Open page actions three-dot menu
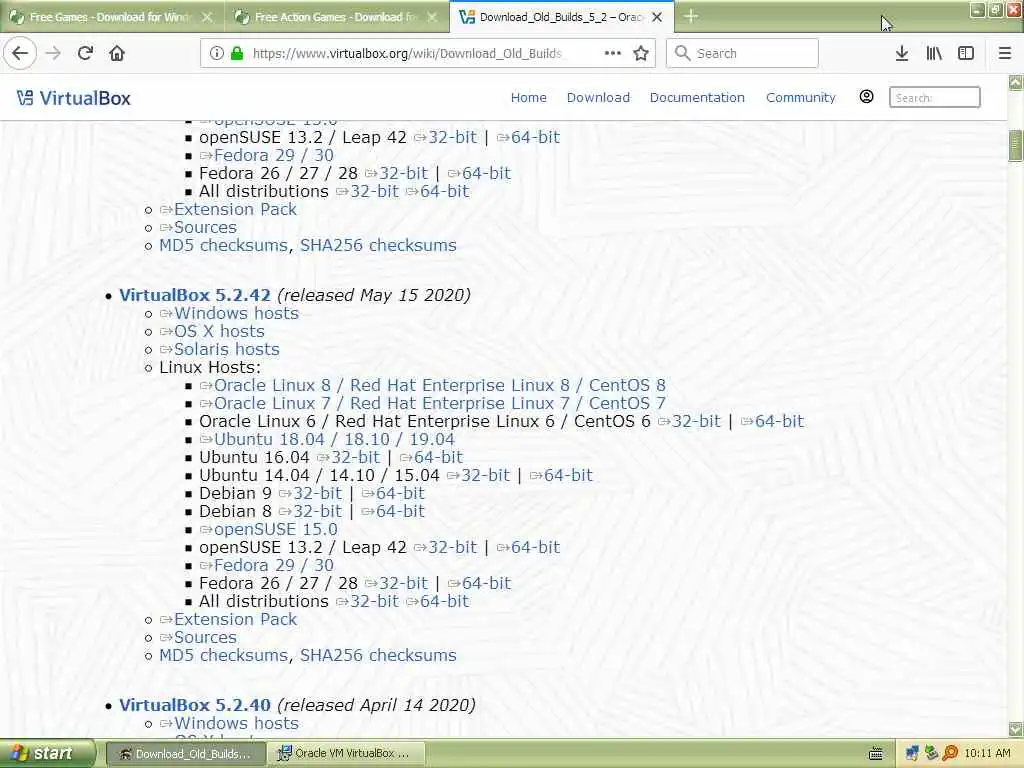 [x=613, y=53]
